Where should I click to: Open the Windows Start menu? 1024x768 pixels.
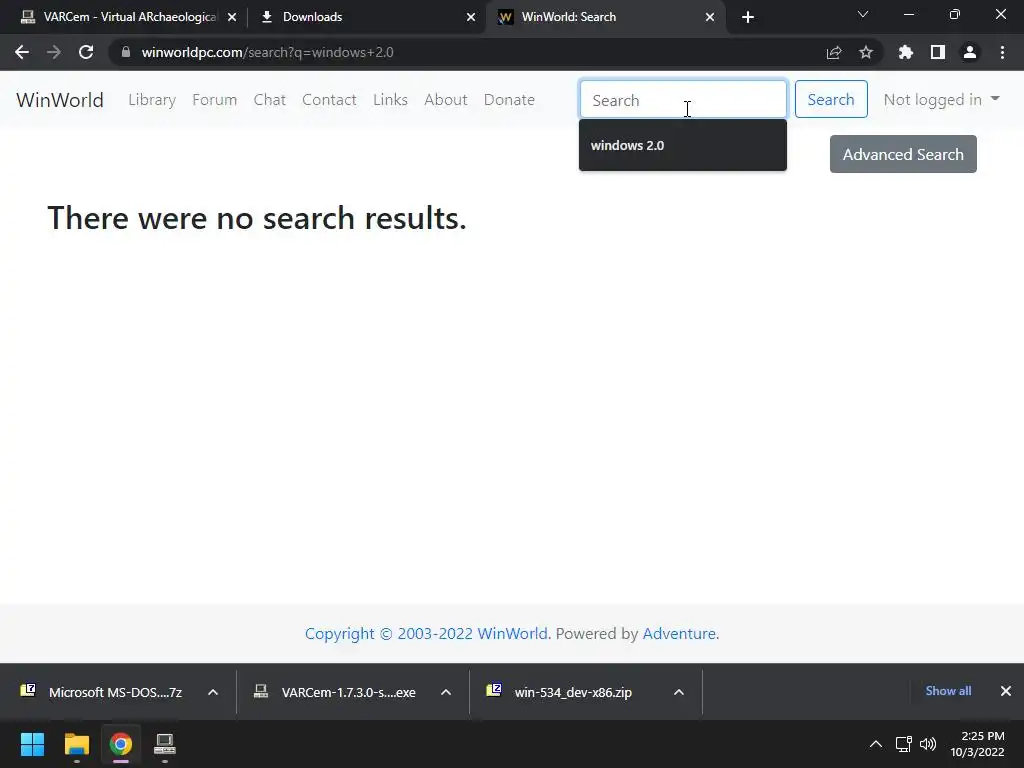point(32,744)
